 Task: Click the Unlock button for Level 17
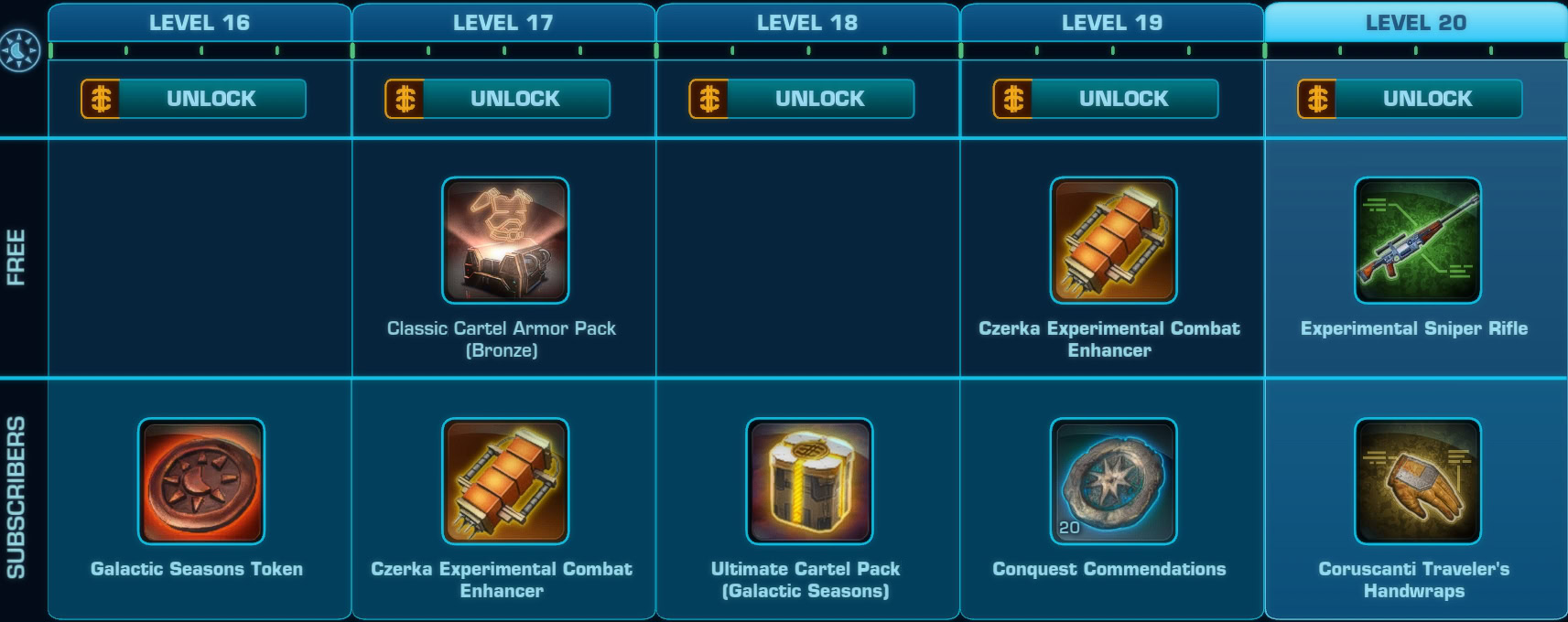pyautogui.click(x=497, y=99)
